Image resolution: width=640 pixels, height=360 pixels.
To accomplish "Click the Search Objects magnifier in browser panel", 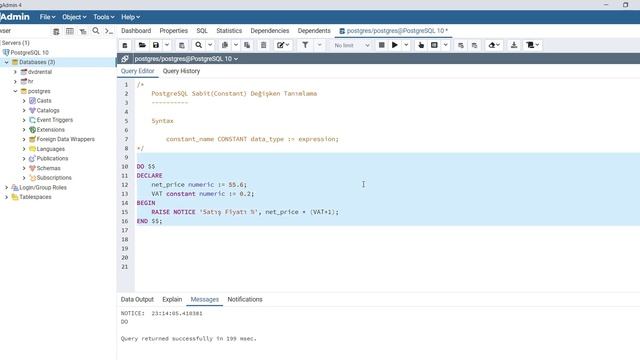I will pos(96,31).
